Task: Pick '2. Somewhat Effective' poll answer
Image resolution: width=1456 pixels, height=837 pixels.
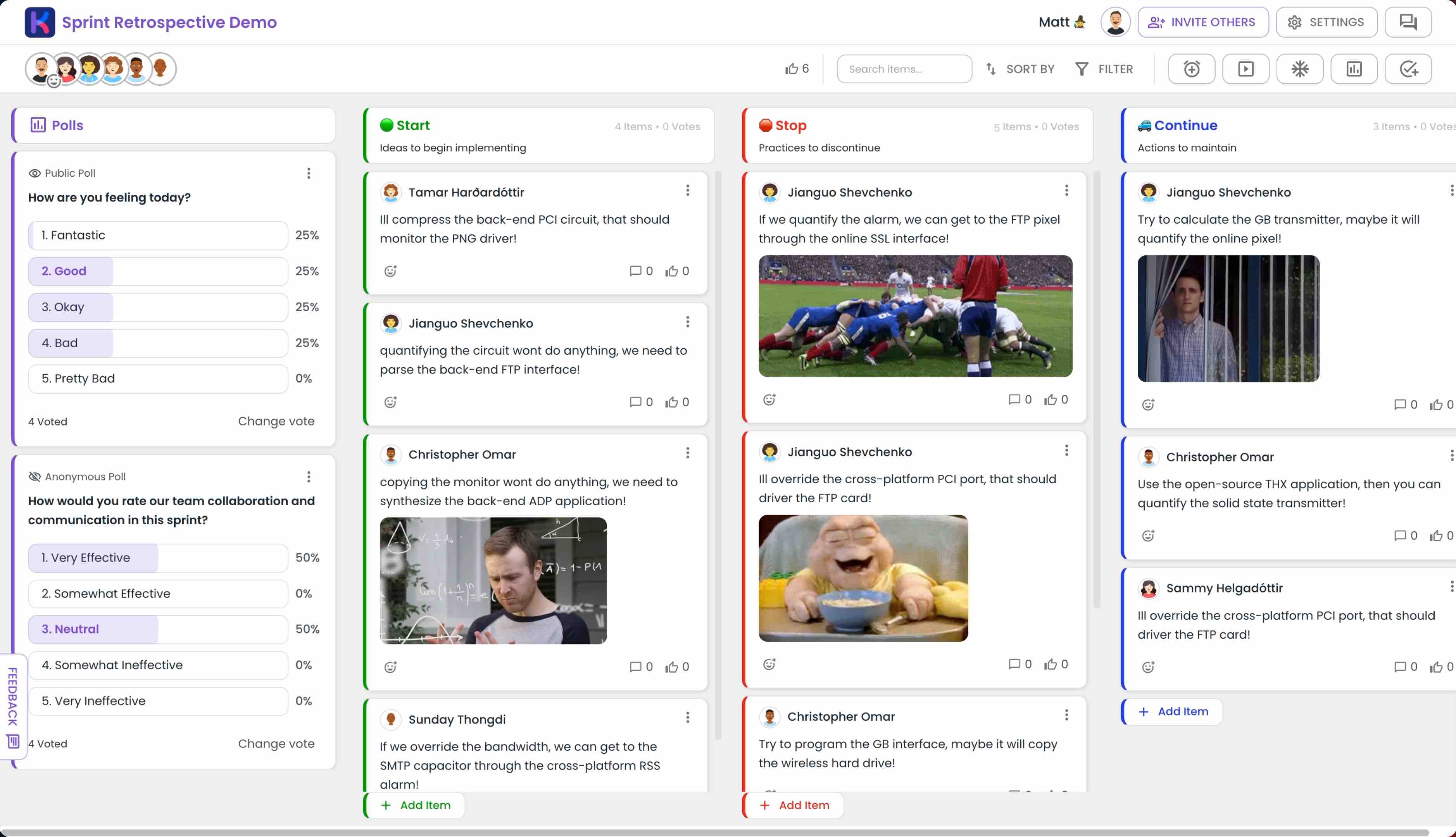Action: click(x=158, y=593)
